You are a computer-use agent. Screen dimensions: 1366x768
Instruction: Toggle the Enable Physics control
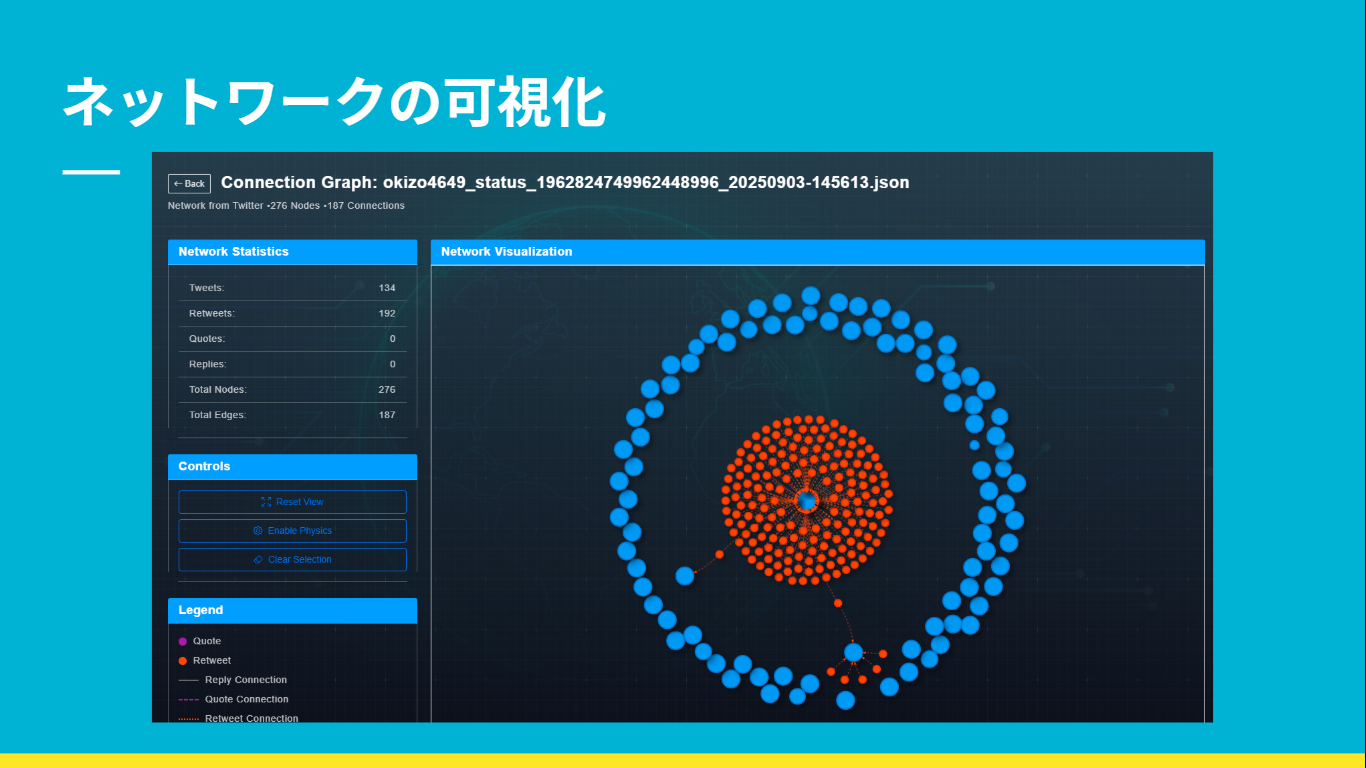pyautogui.click(x=292, y=531)
